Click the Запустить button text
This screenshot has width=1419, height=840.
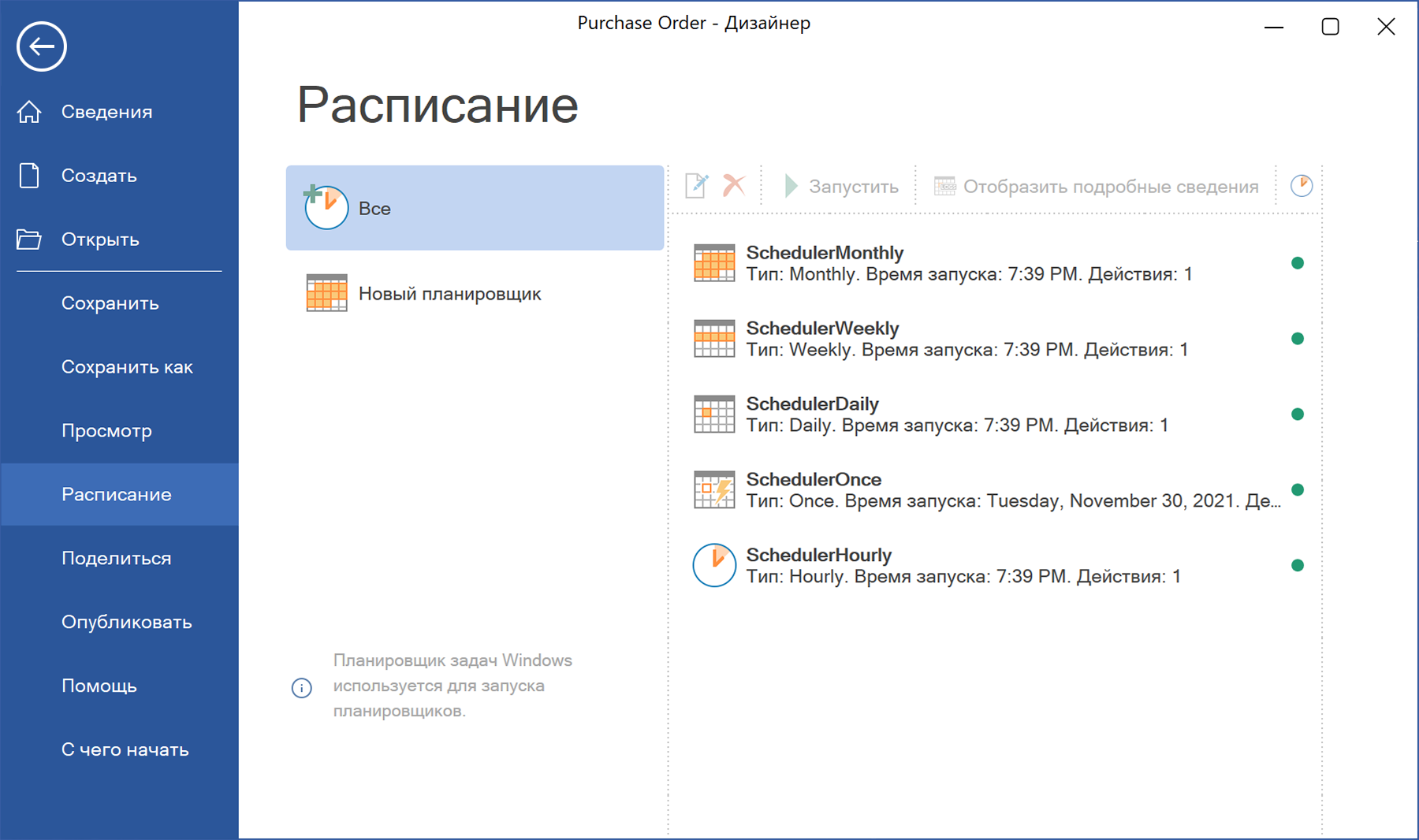pos(854,187)
